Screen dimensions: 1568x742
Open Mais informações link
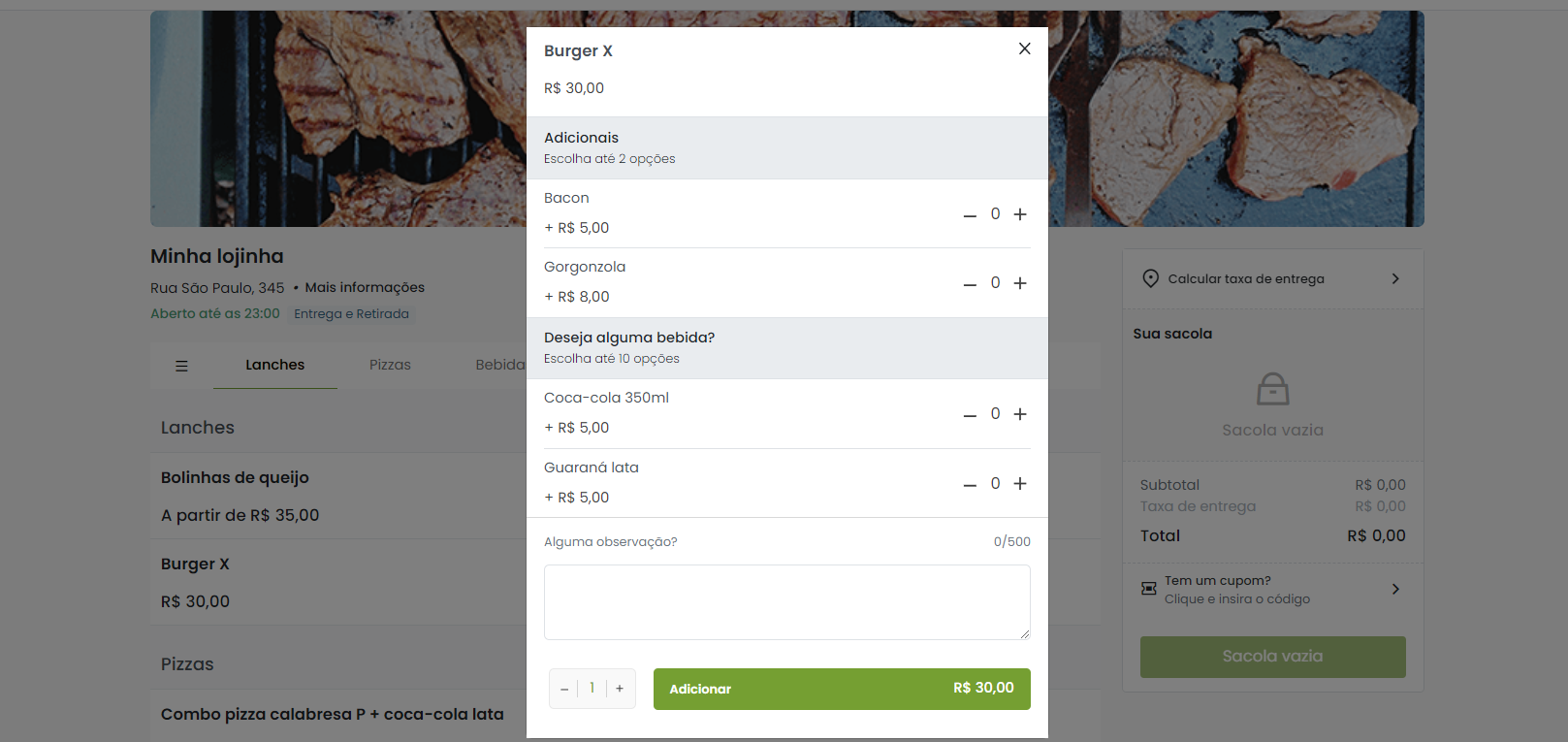365,287
